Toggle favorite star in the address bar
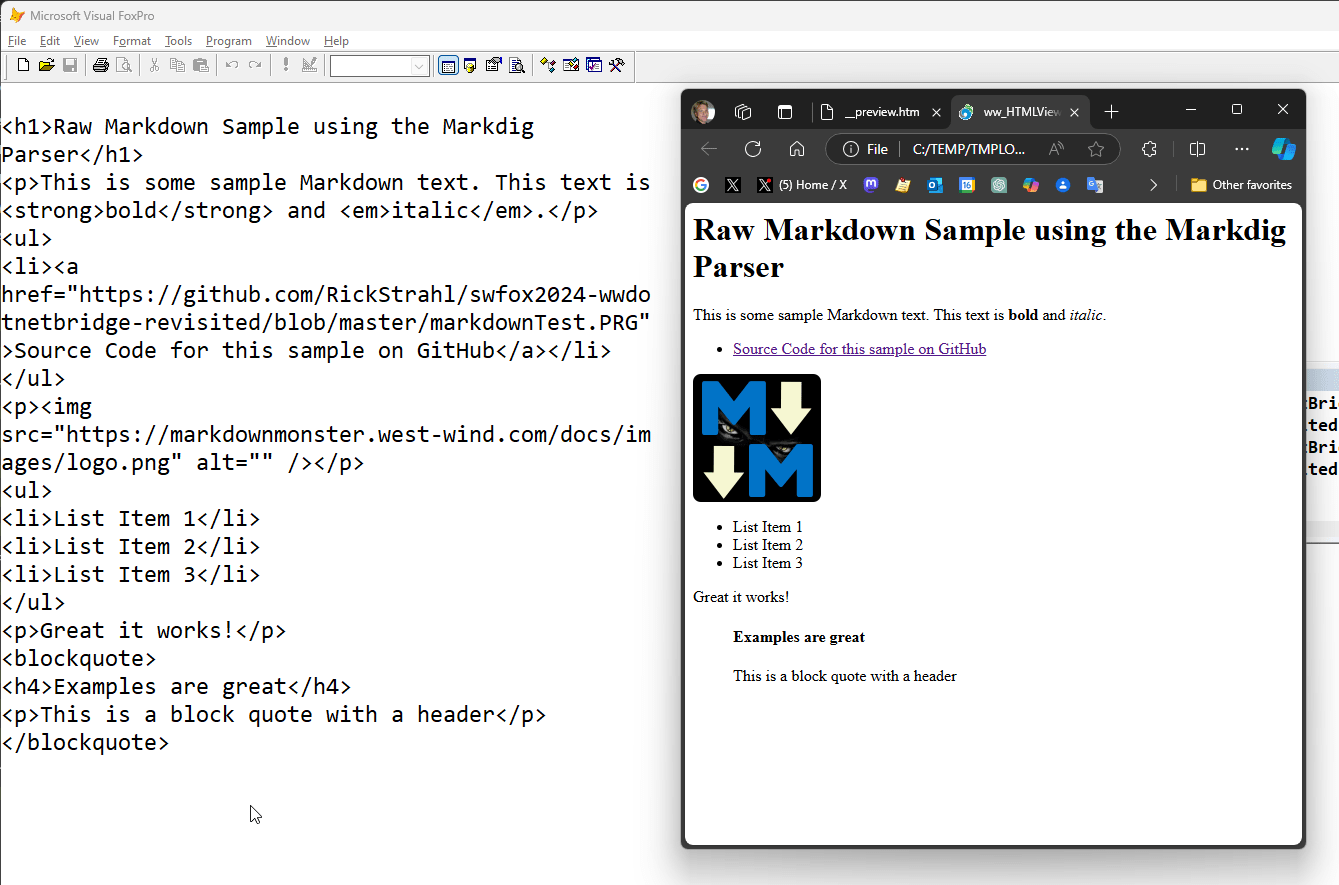Image resolution: width=1339 pixels, height=885 pixels. click(x=1096, y=149)
